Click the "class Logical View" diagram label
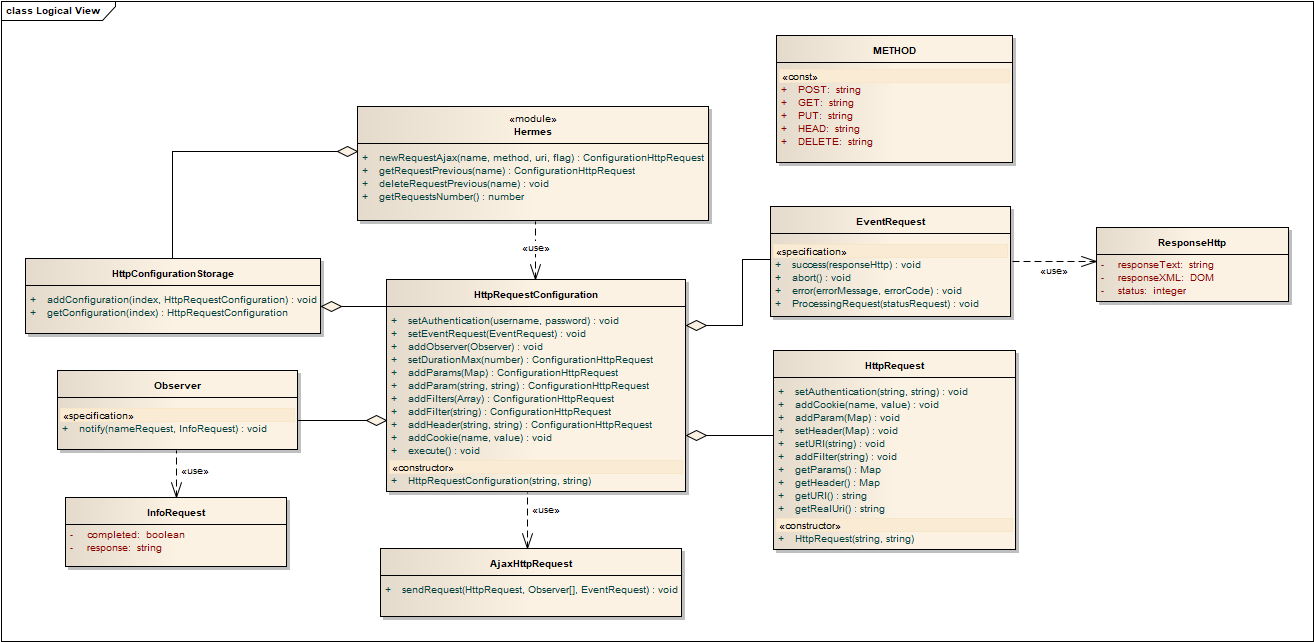 52,9
